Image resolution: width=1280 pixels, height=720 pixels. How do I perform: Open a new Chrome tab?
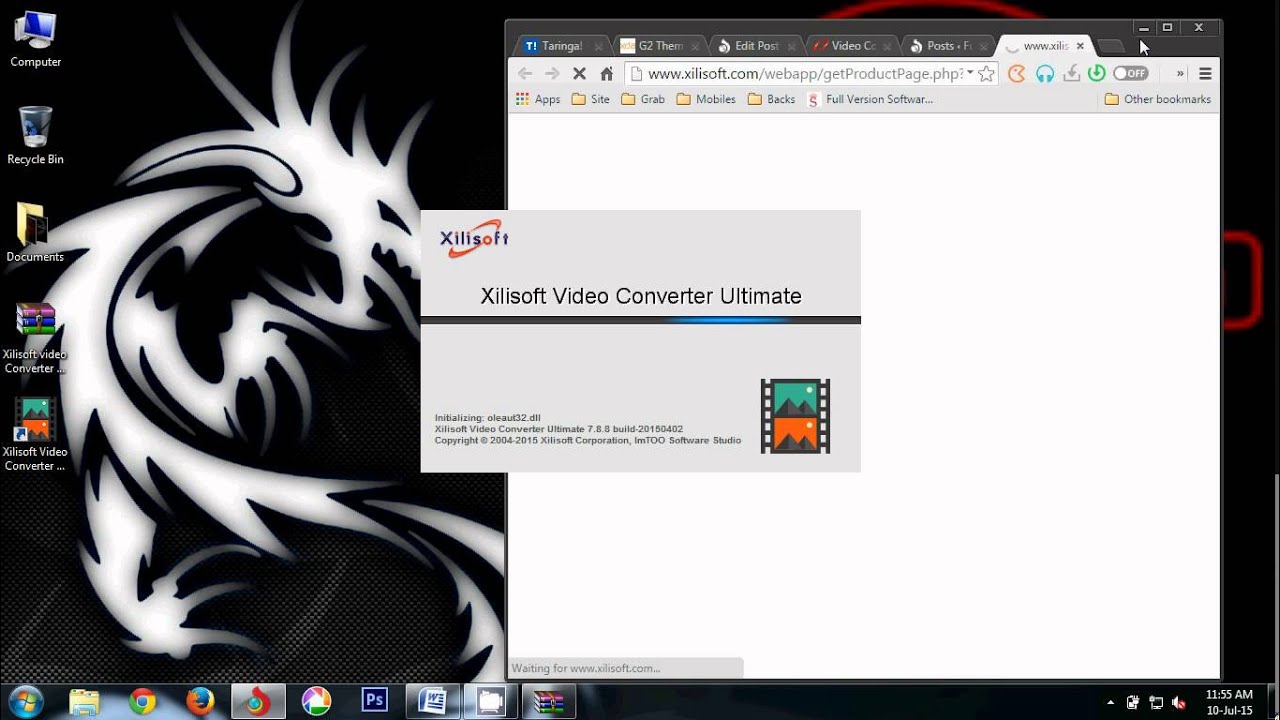pyautogui.click(x=1110, y=46)
